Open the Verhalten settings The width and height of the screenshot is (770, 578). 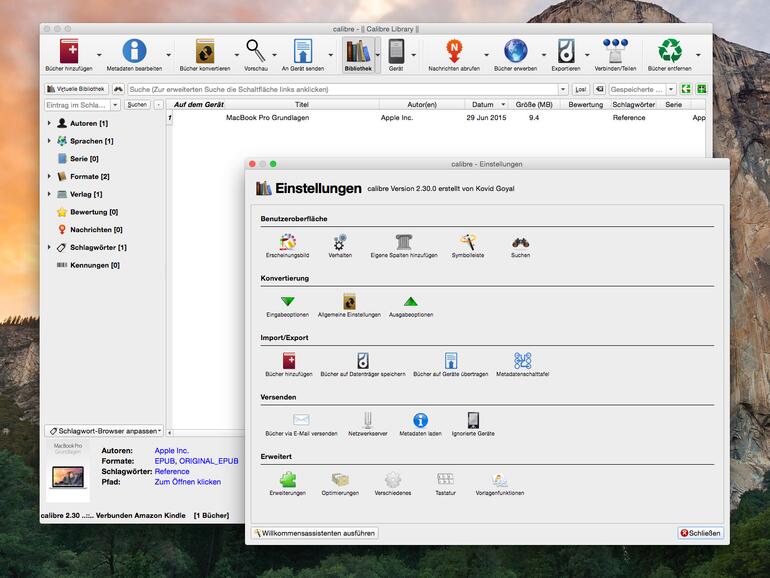[340, 242]
